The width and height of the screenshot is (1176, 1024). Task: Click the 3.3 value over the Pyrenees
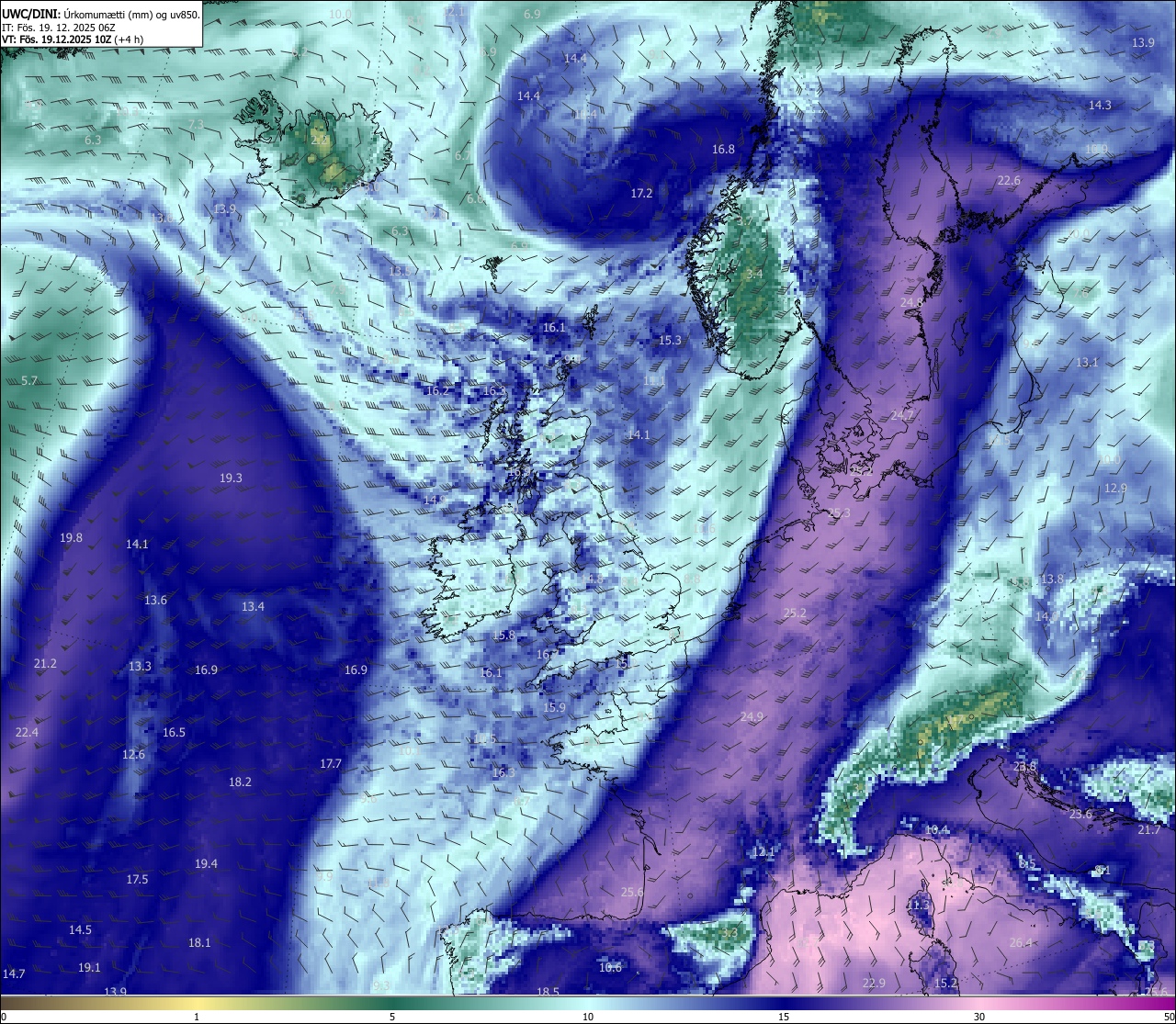(729, 933)
